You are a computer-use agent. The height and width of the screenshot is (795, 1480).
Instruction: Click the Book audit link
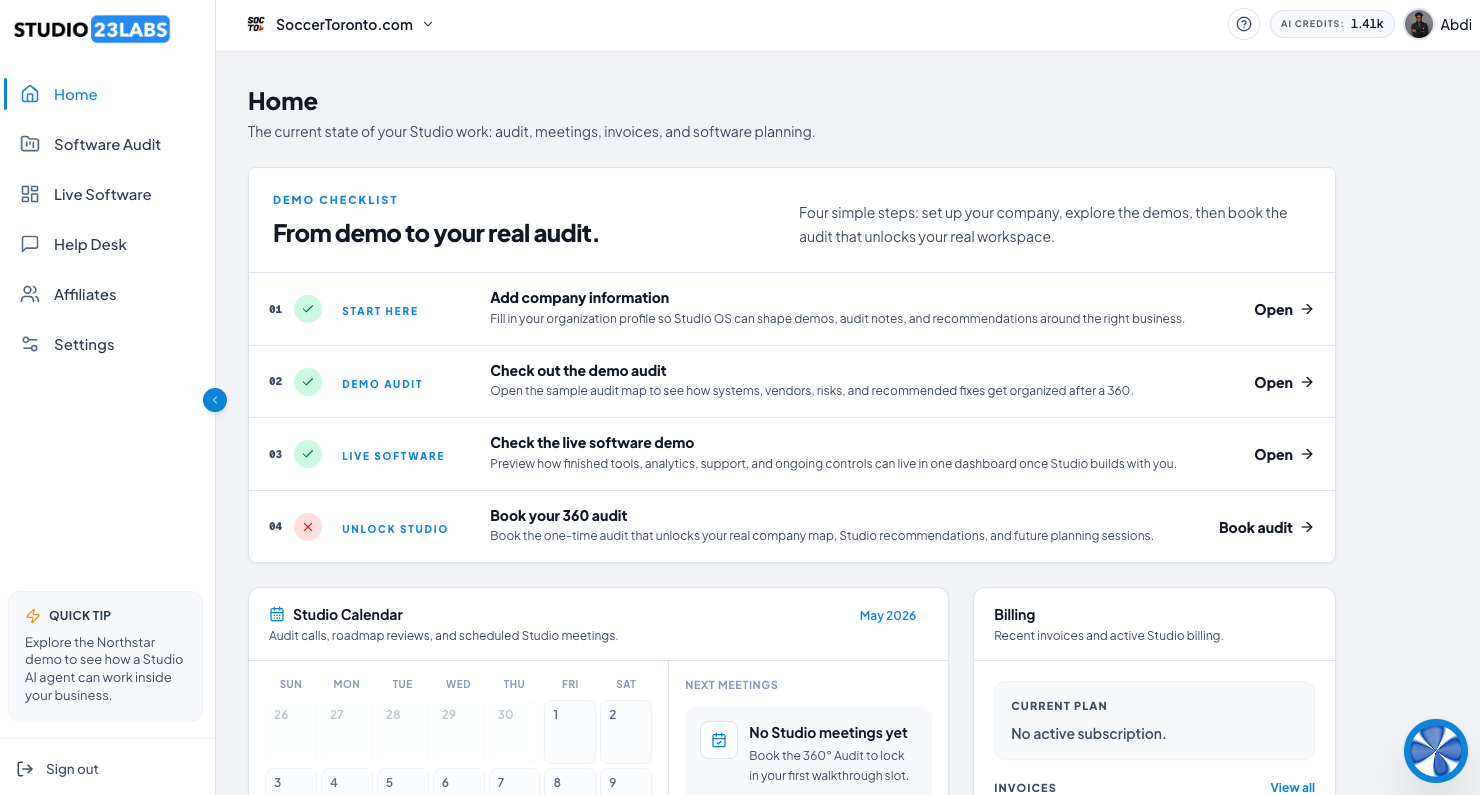1266,527
